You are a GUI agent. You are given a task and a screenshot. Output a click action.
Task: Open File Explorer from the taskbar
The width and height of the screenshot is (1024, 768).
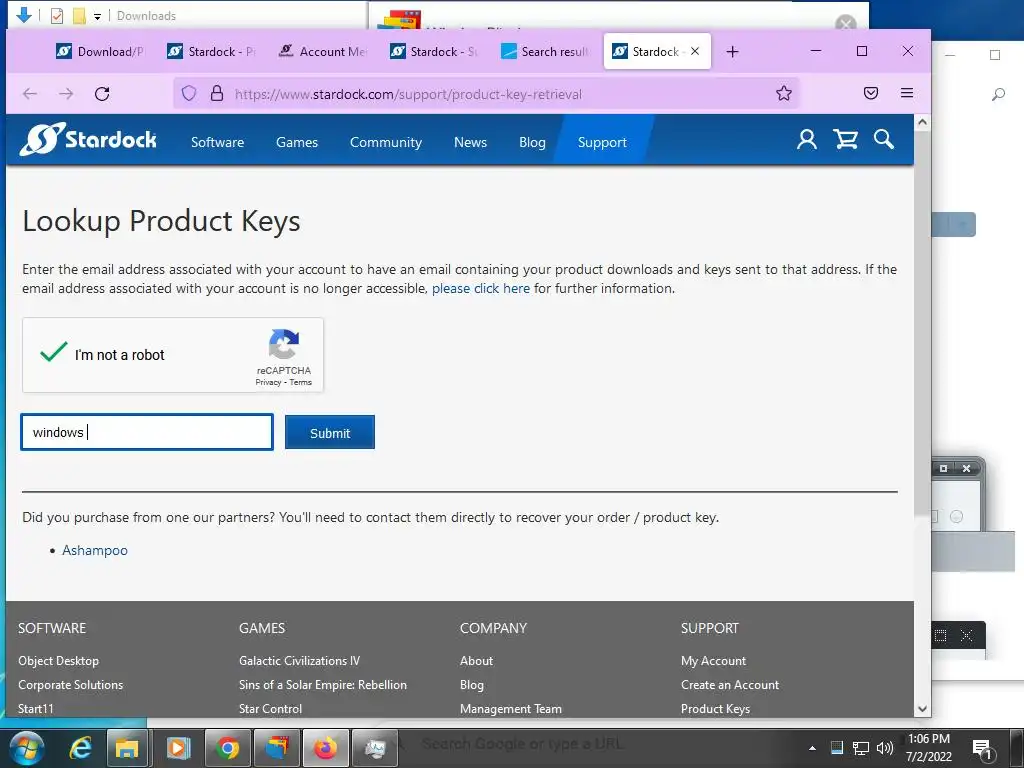[127, 748]
